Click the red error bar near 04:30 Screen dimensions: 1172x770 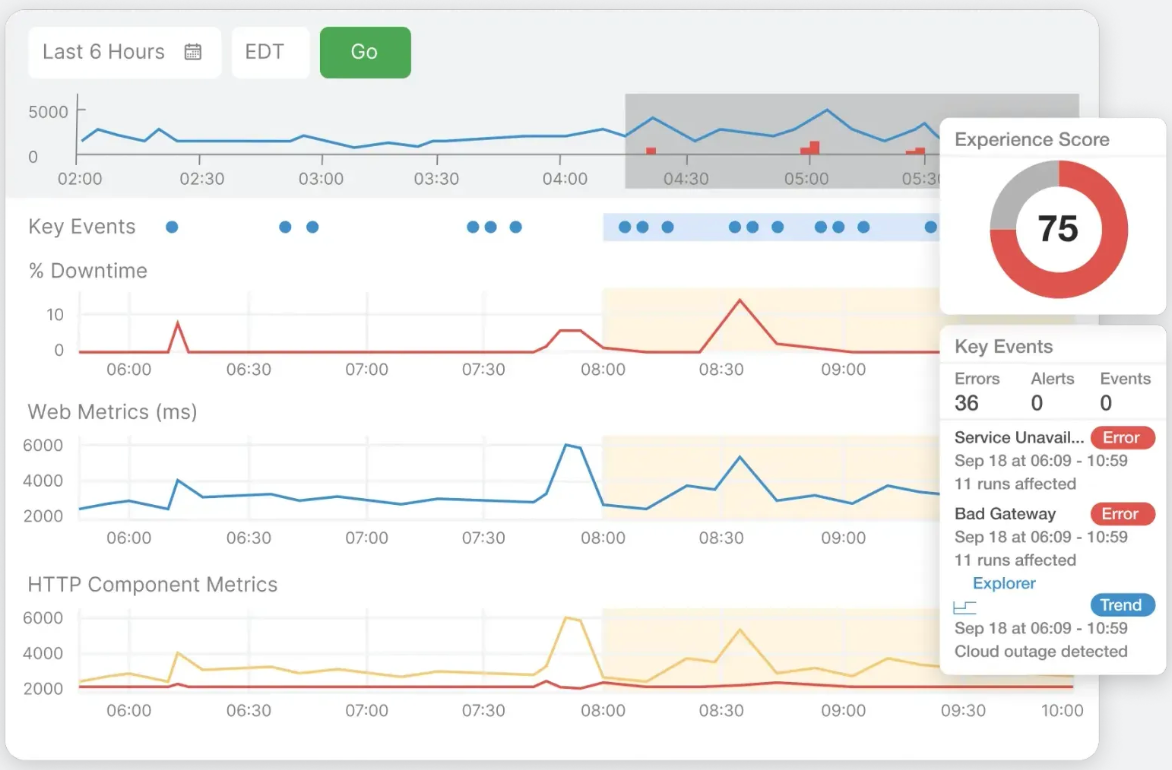(651, 151)
